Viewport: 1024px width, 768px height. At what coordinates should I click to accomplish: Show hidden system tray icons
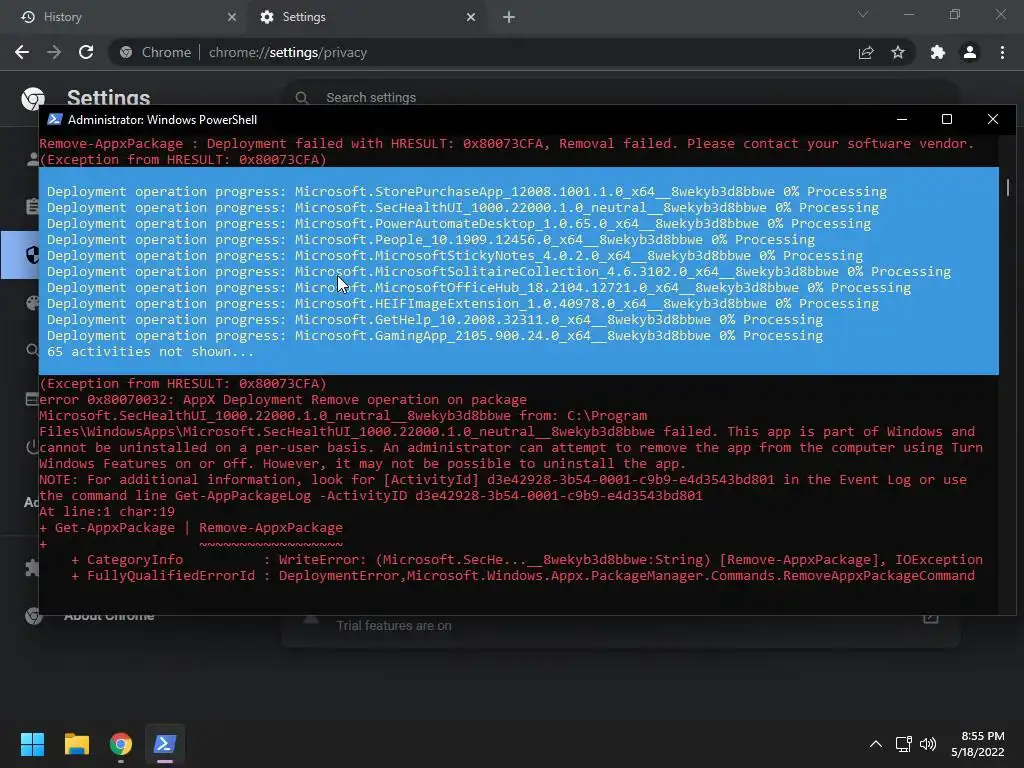(x=876, y=744)
